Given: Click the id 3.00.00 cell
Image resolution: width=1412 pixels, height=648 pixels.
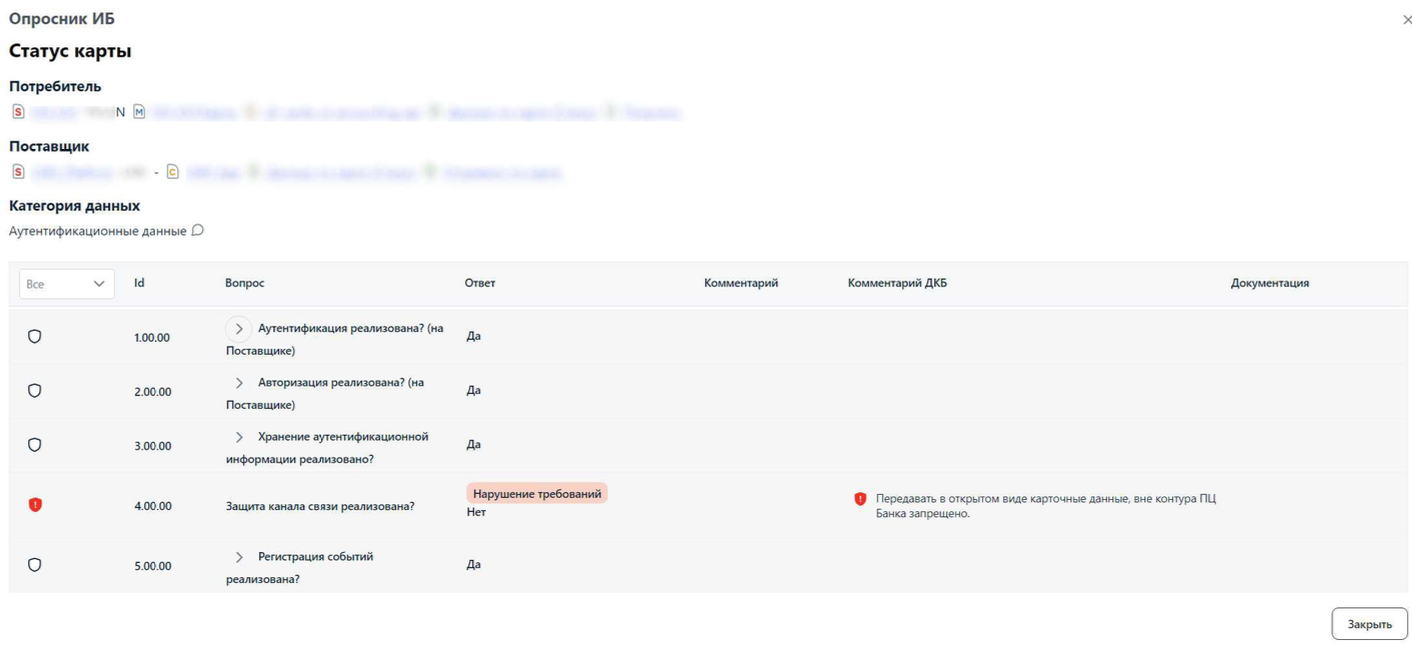Looking at the screenshot, I should point(152,446).
